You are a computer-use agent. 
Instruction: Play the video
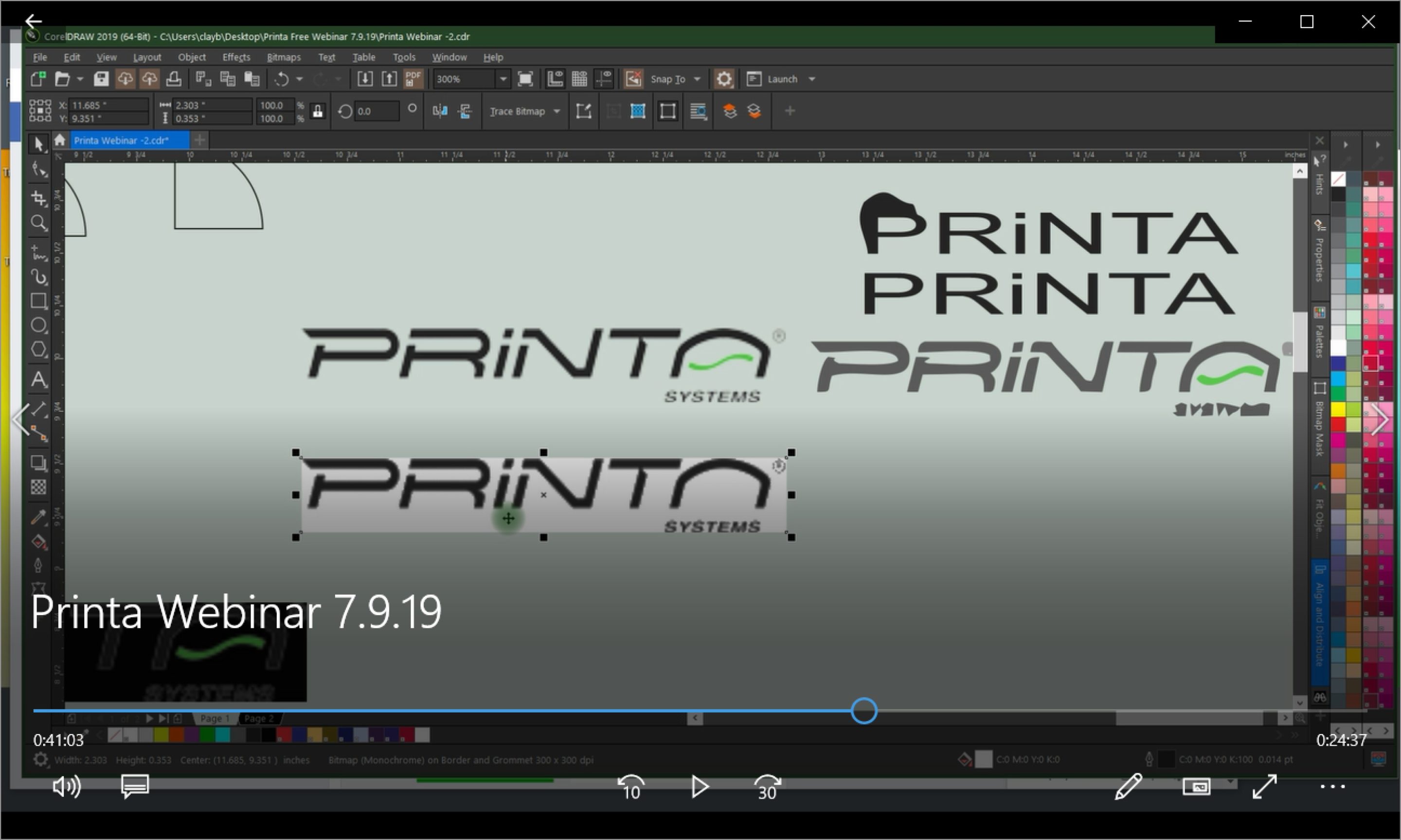[x=700, y=786]
